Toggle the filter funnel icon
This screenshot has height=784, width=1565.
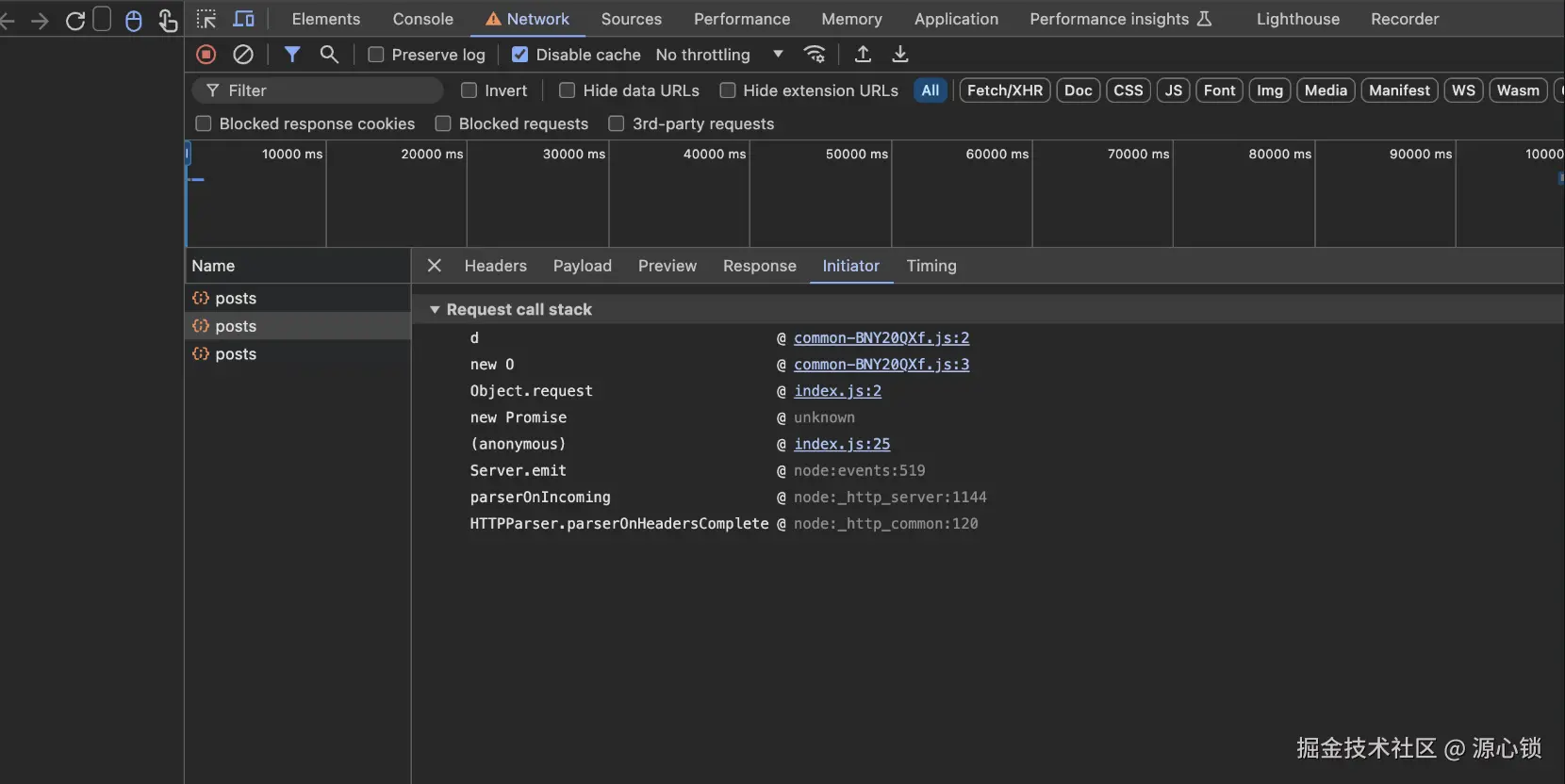(x=292, y=55)
